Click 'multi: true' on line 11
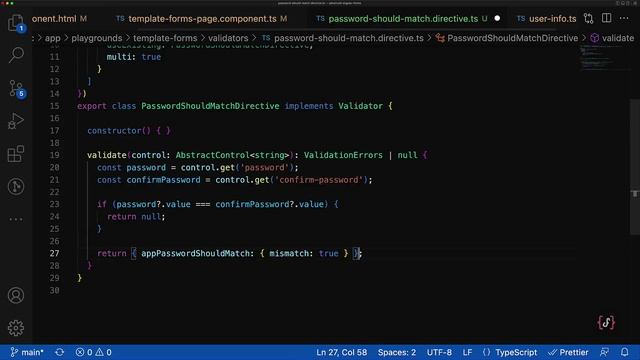 point(134,57)
